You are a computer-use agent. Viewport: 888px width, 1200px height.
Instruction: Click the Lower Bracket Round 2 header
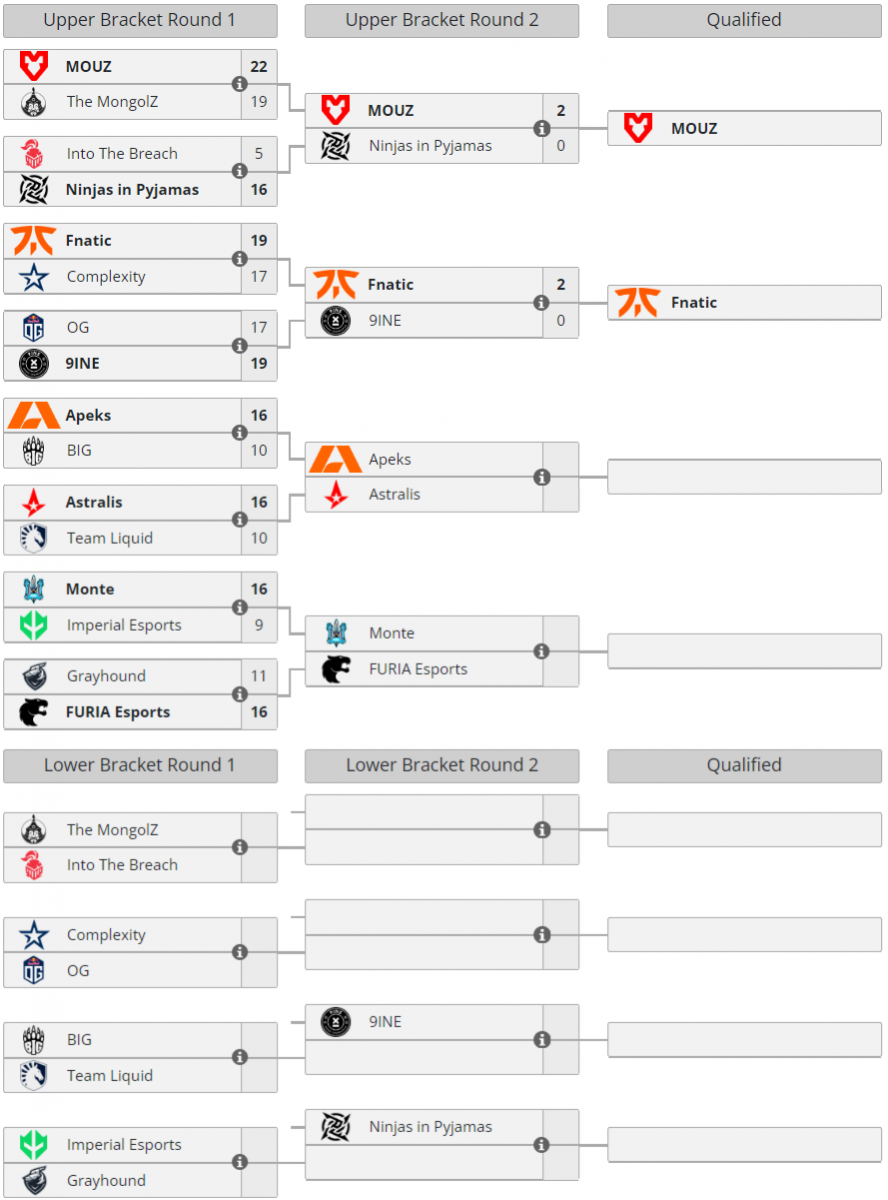(442, 765)
